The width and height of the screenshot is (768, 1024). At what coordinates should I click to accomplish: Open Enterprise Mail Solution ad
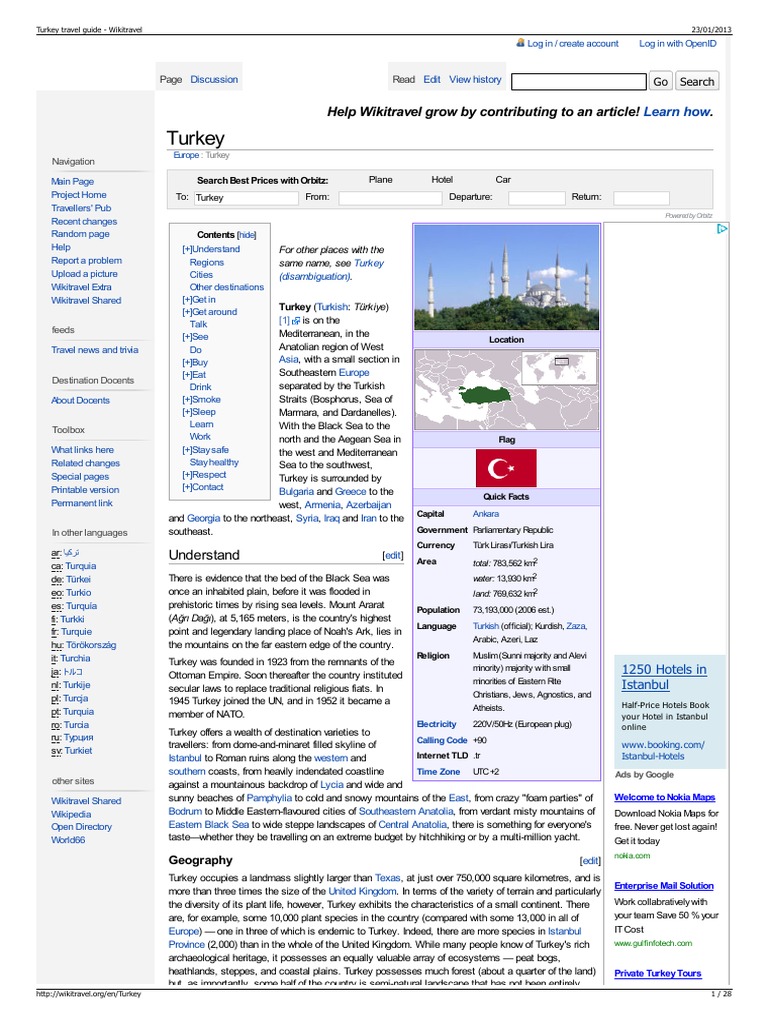coord(664,886)
